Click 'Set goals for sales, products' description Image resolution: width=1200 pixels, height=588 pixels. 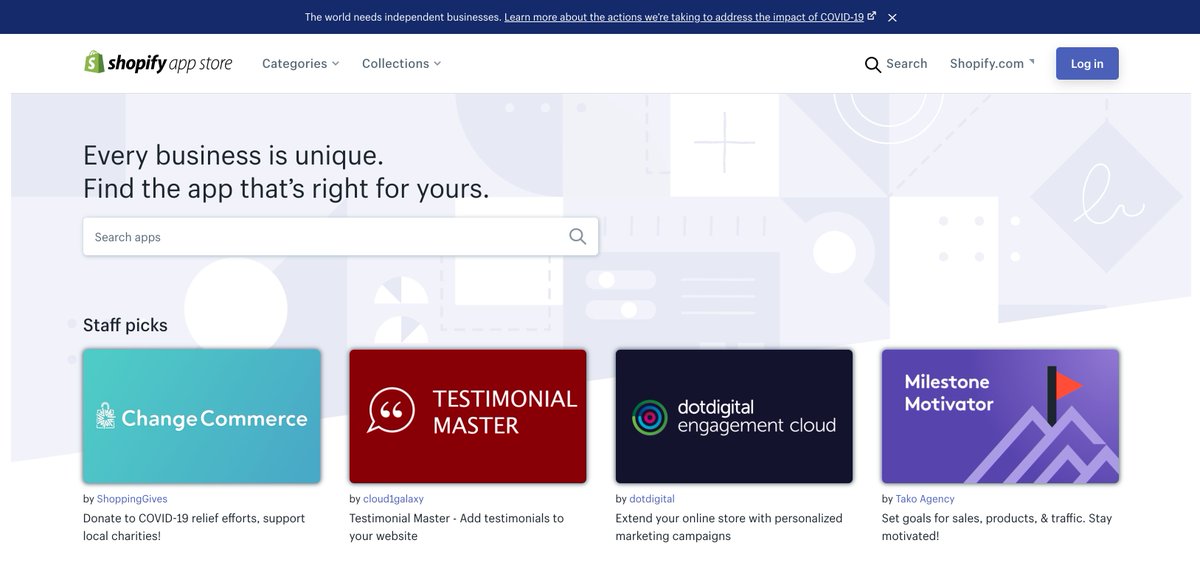(x=997, y=527)
